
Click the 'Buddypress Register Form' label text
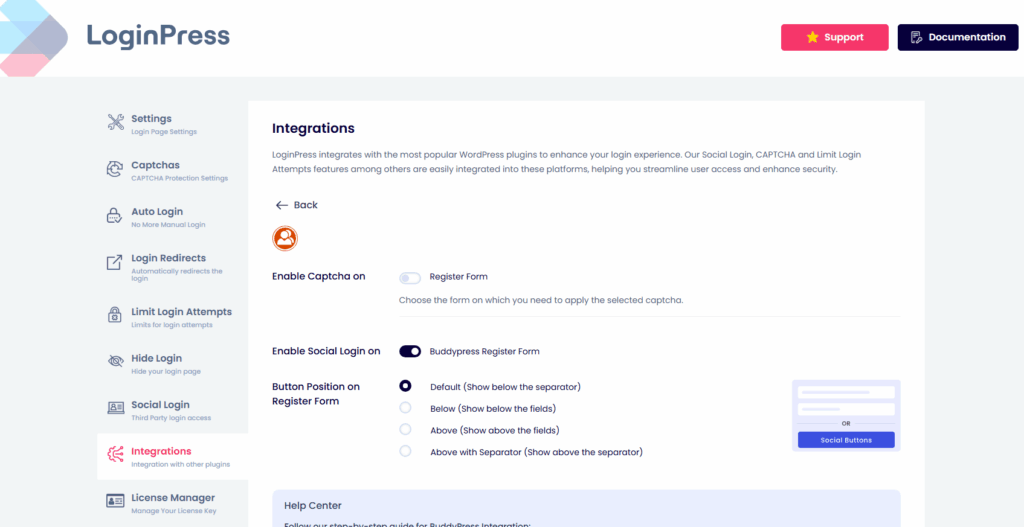pyautogui.click(x=485, y=351)
